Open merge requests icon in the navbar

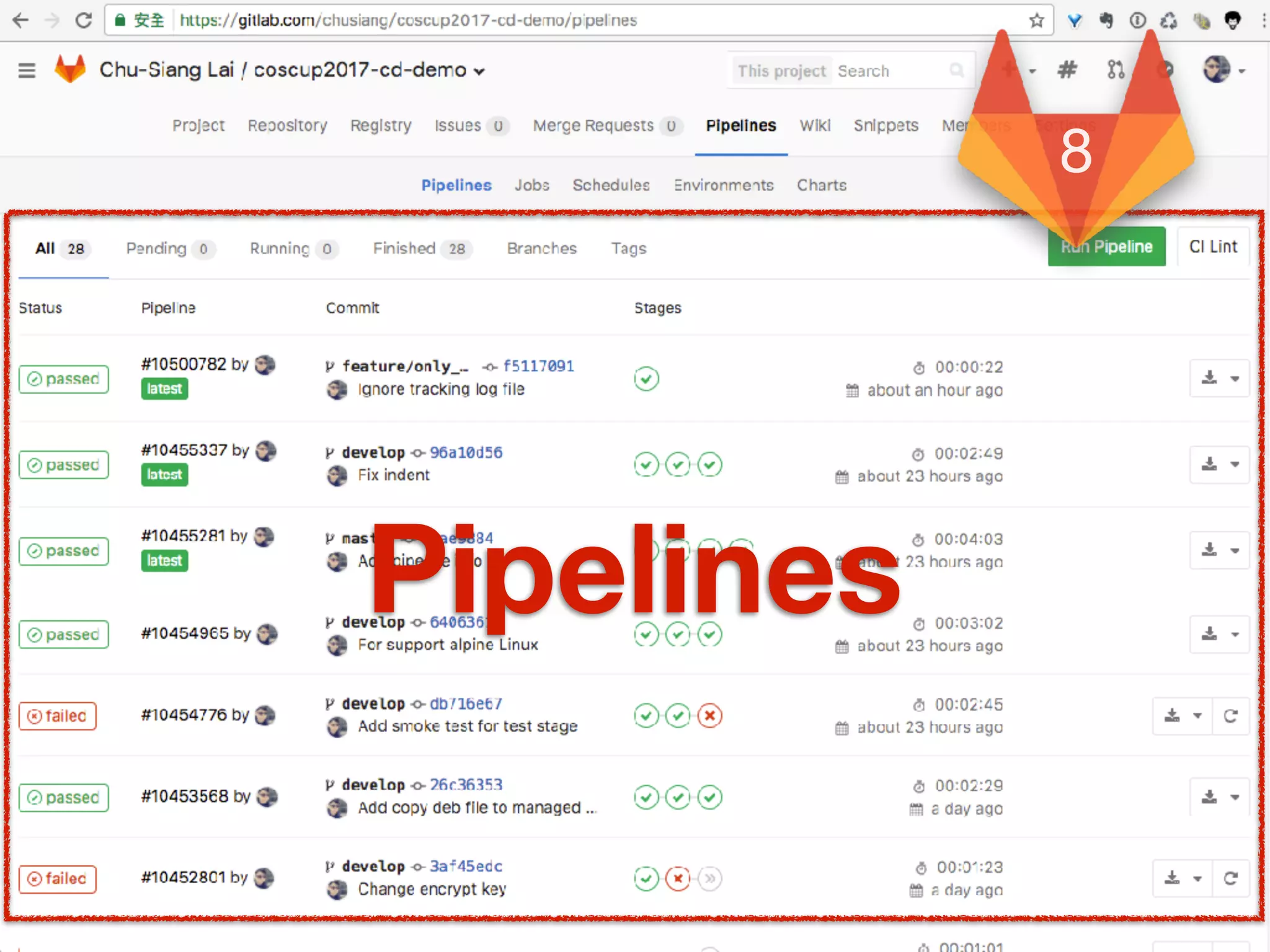[1116, 70]
